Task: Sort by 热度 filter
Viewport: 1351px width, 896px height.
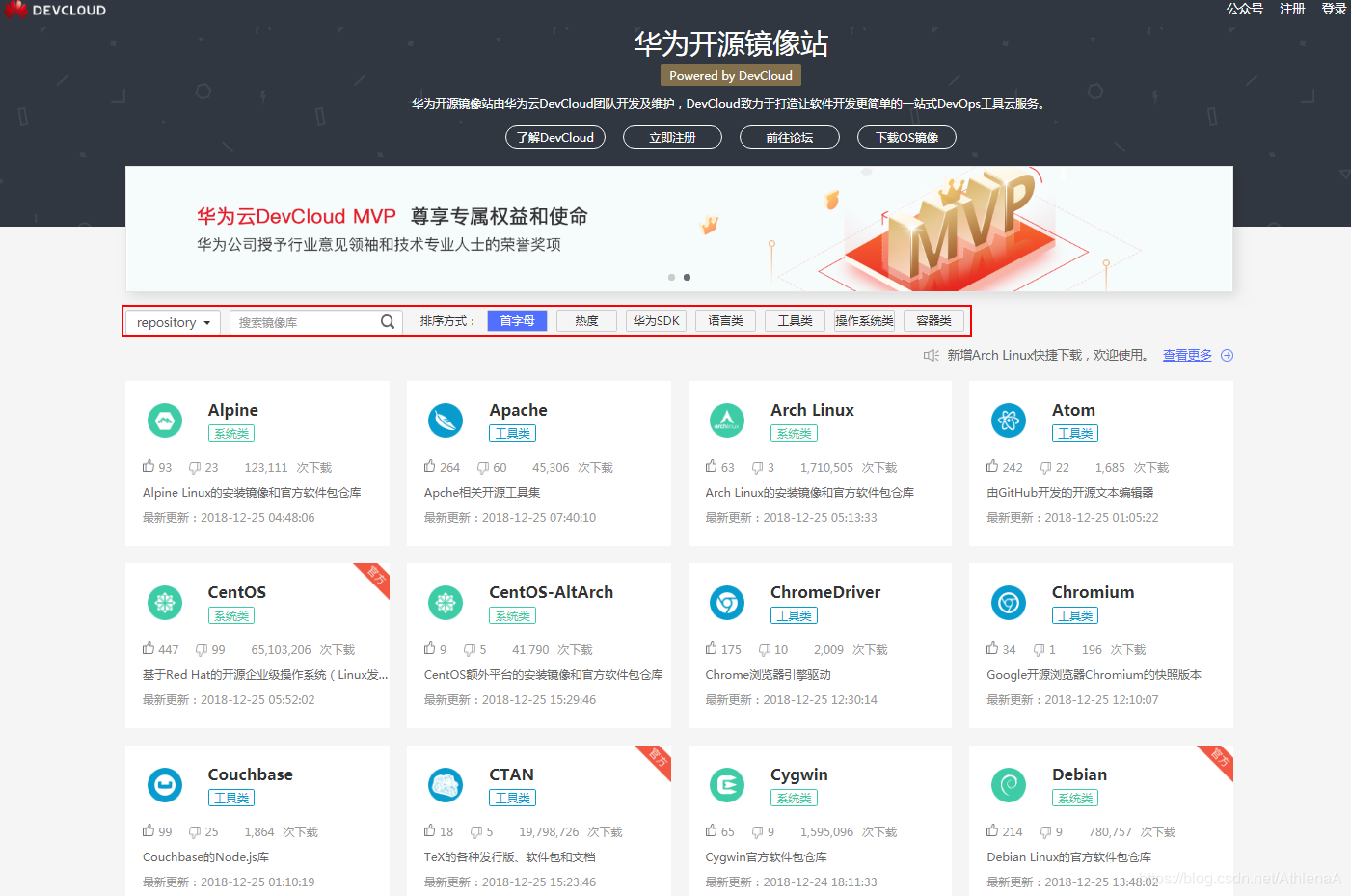Action: pos(586,320)
